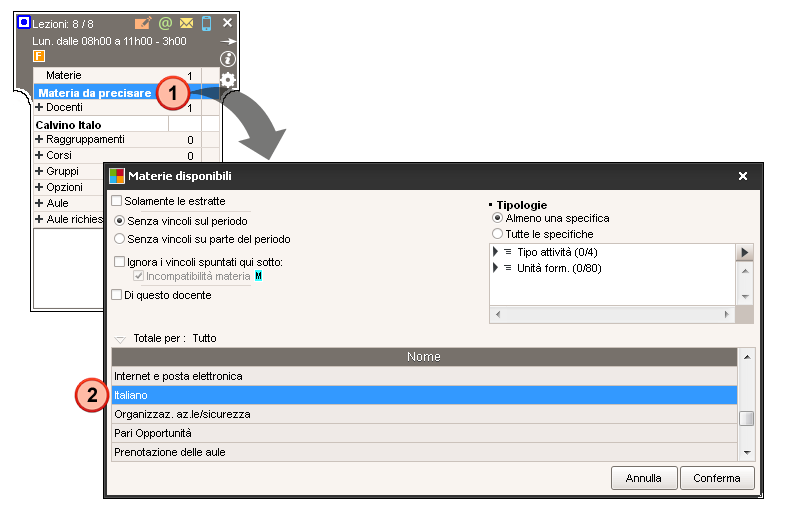The height and width of the screenshot is (520, 787).
Task: Click Tipologie horizontal scroll left arrow
Action: 497,315
